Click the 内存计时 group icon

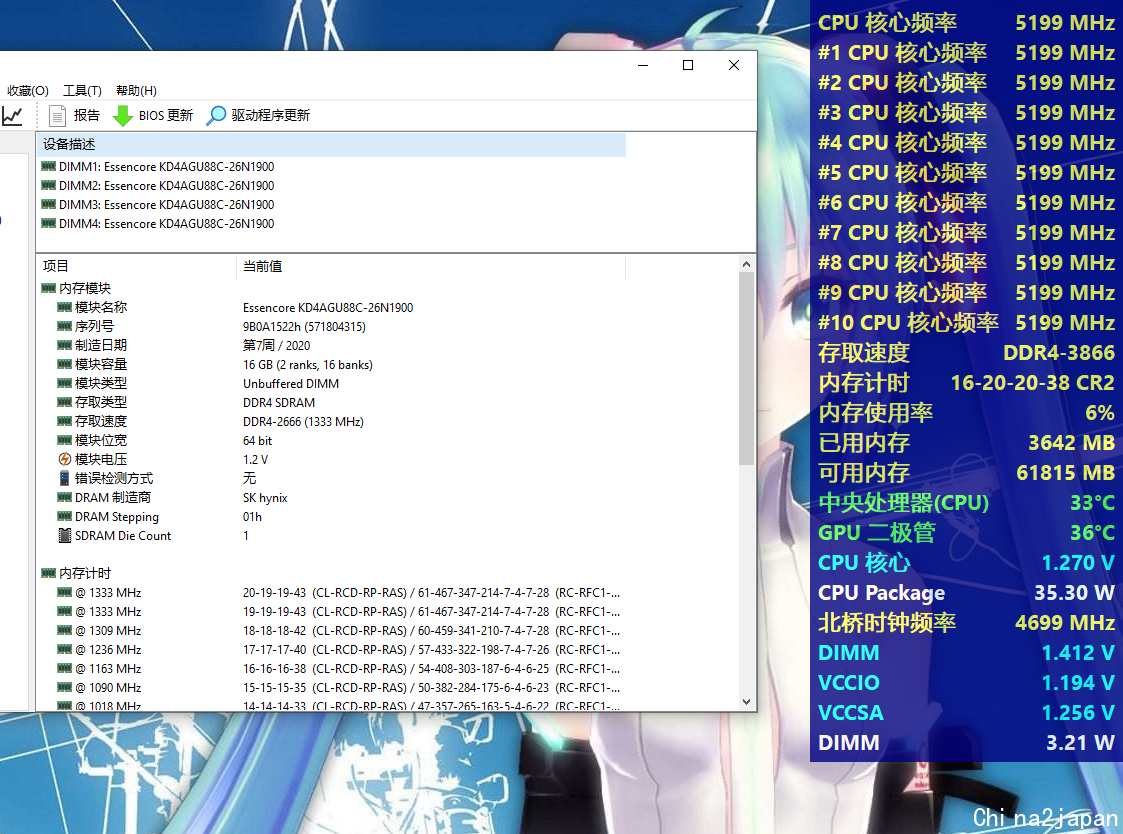tap(49, 573)
